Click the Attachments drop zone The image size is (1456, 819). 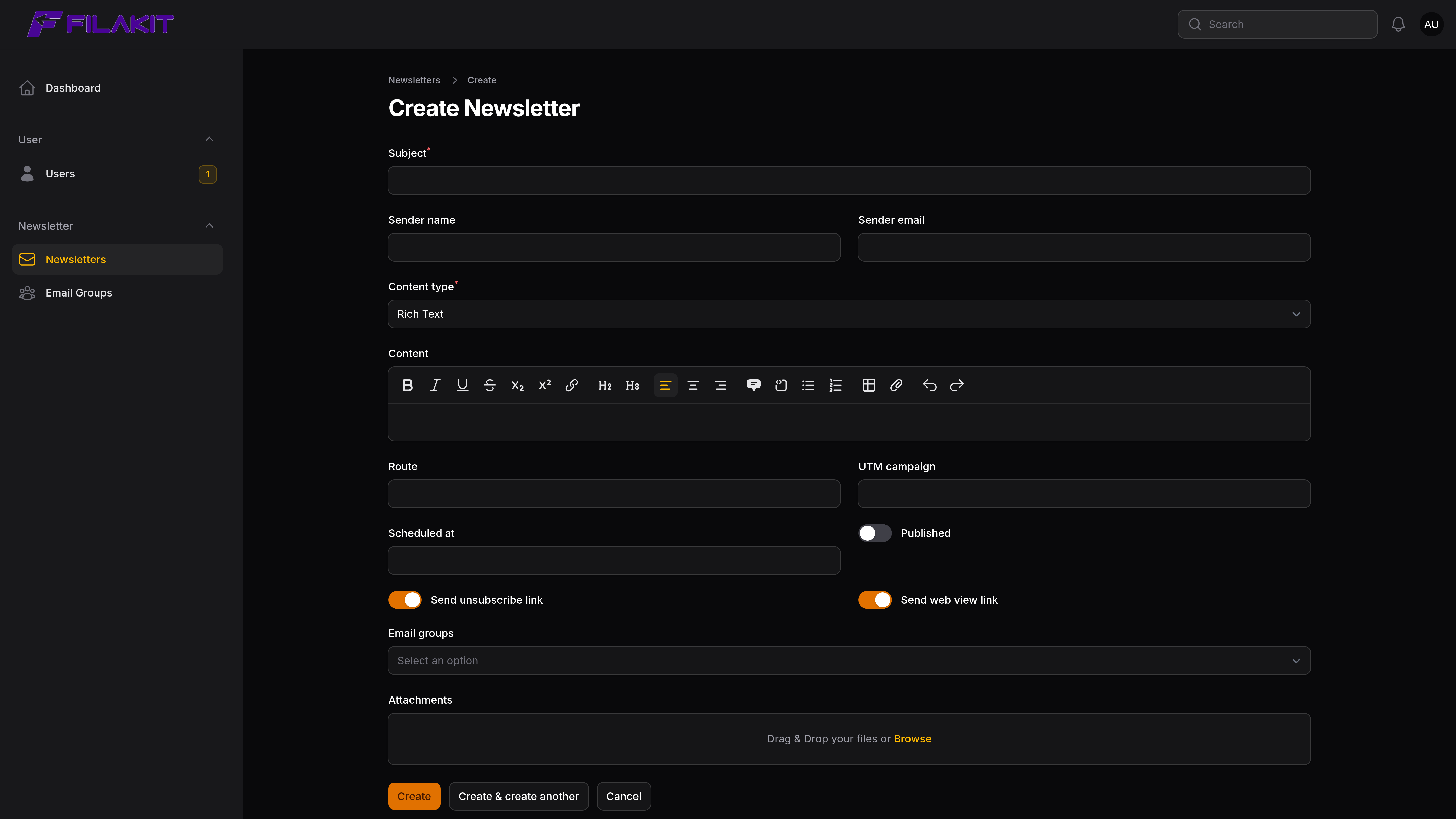(849, 739)
